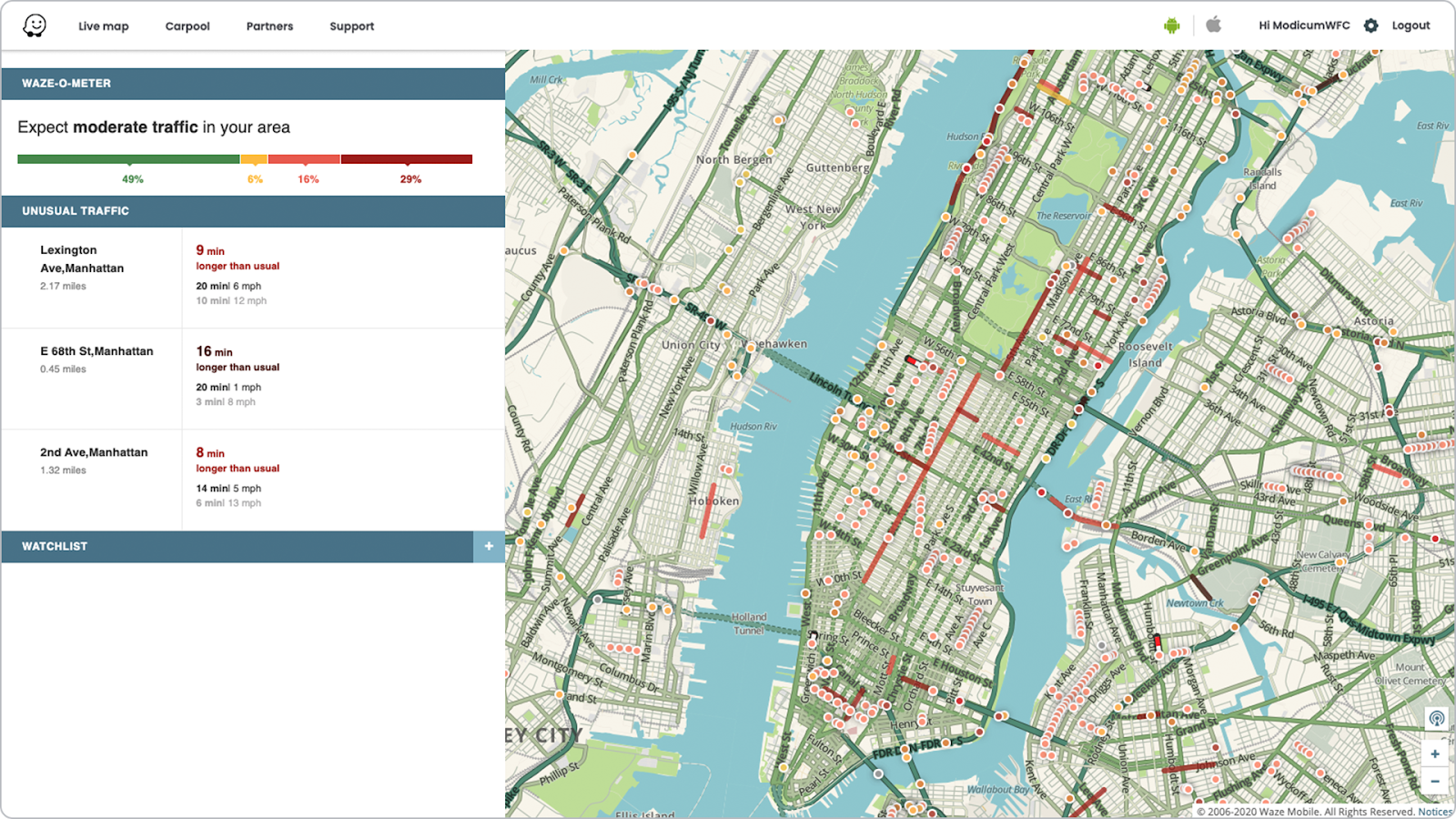Viewport: 1456px width, 819px height.
Task: Open the Live map menu
Action: point(103,26)
